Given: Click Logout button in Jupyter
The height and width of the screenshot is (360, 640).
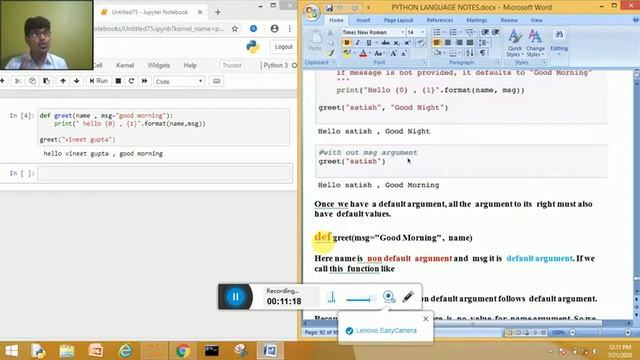Looking at the screenshot, I should pos(283,47).
